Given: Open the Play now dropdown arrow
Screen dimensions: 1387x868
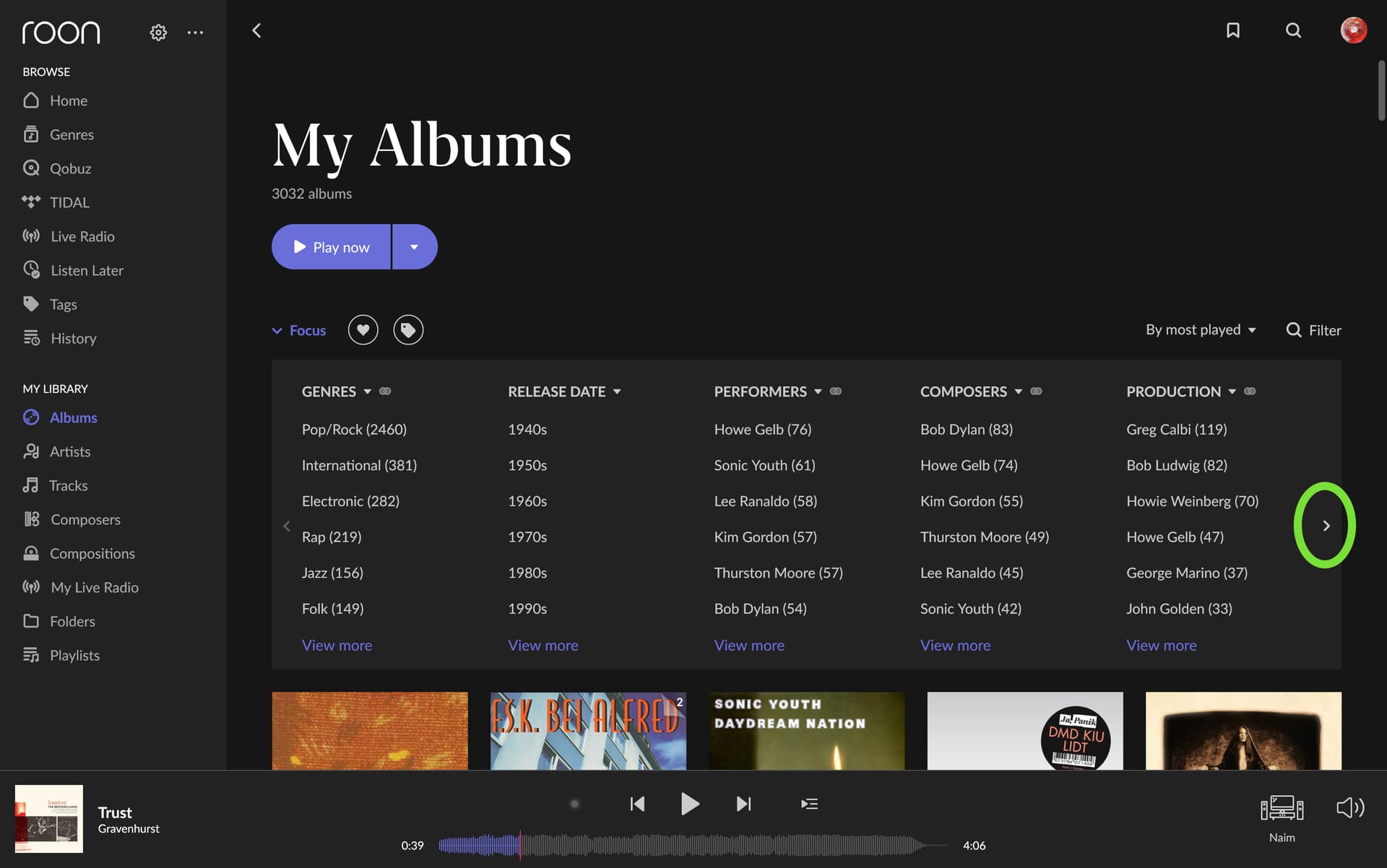Looking at the screenshot, I should click(415, 247).
